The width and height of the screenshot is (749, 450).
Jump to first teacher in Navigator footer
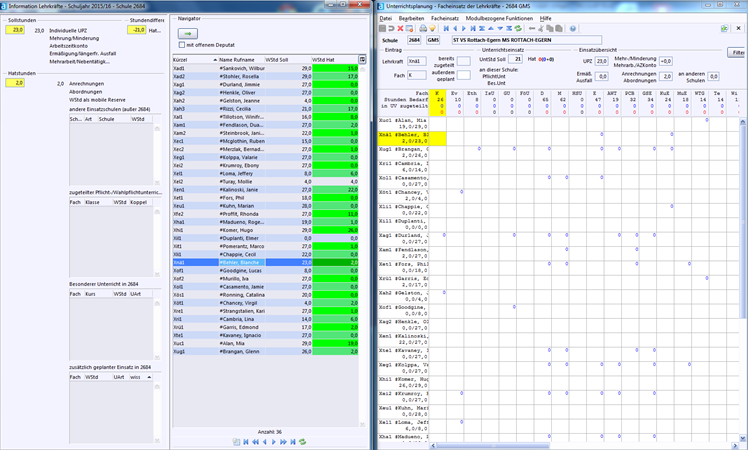(x=246, y=442)
